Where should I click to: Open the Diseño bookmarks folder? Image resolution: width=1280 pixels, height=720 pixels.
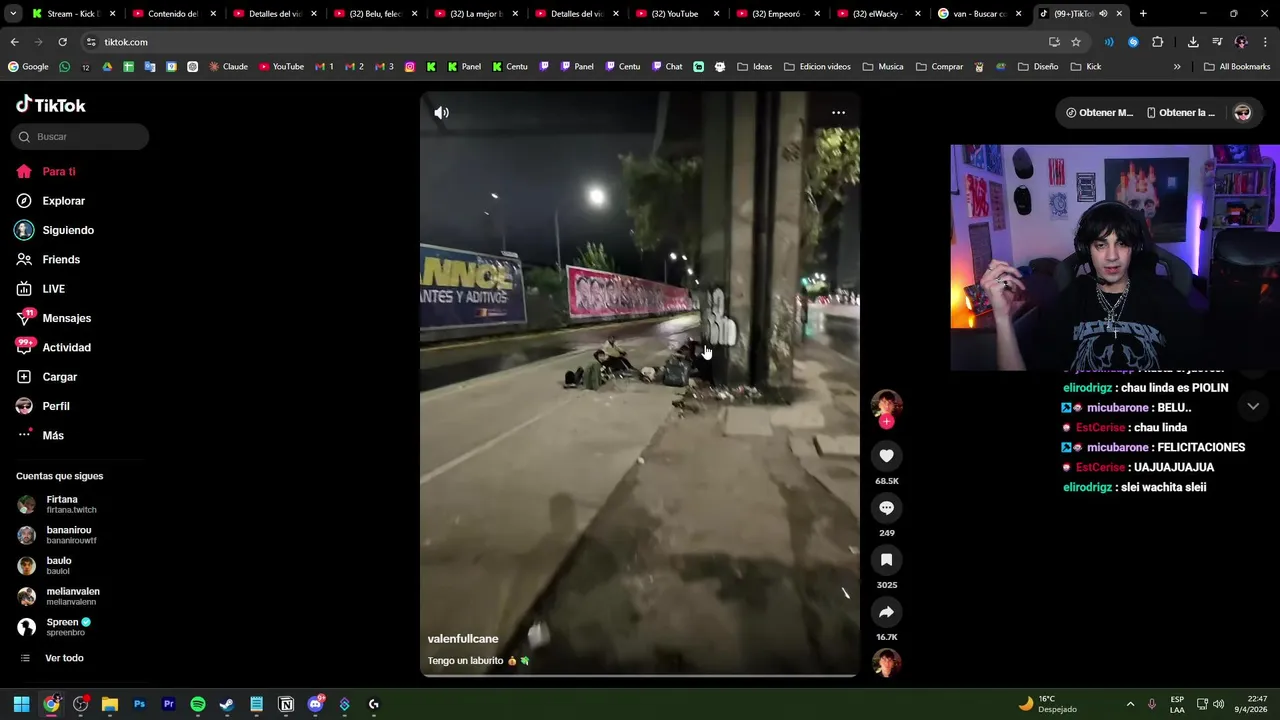(x=1039, y=67)
